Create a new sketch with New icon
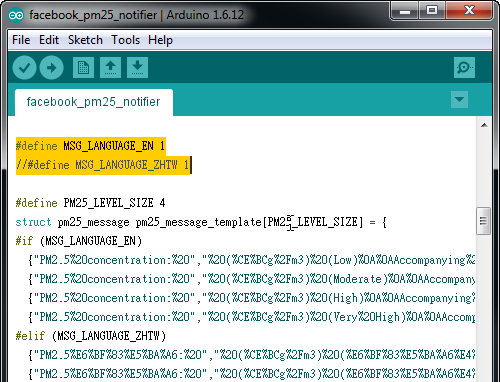This screenshot has height=382, width=500. click(x=83, y=68)
